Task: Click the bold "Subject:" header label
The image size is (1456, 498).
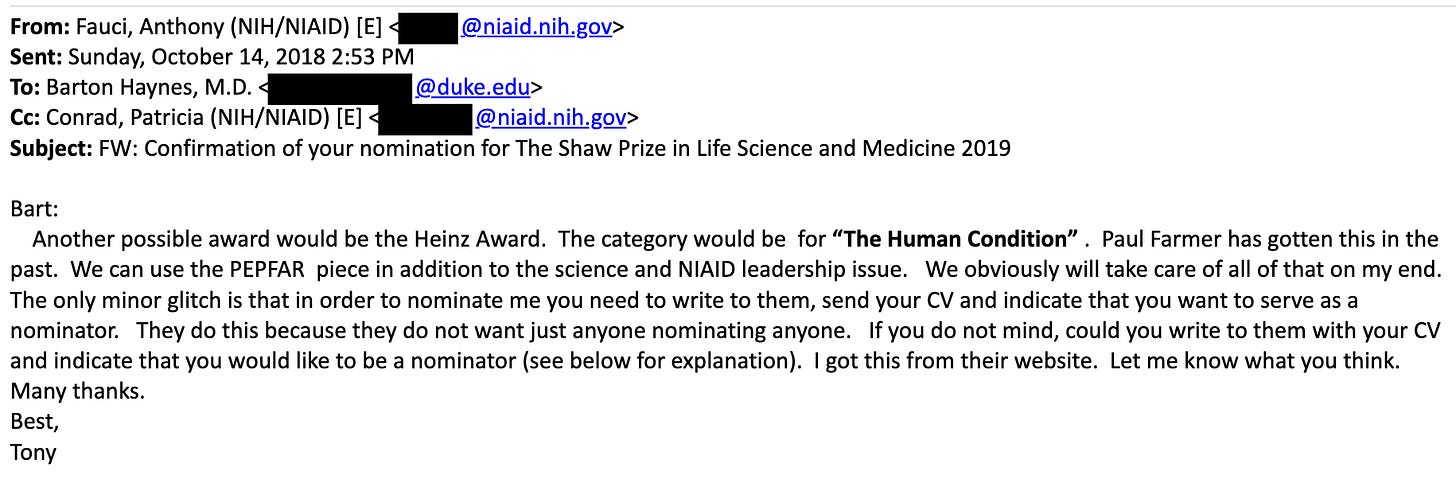Action: click(51, 148)
